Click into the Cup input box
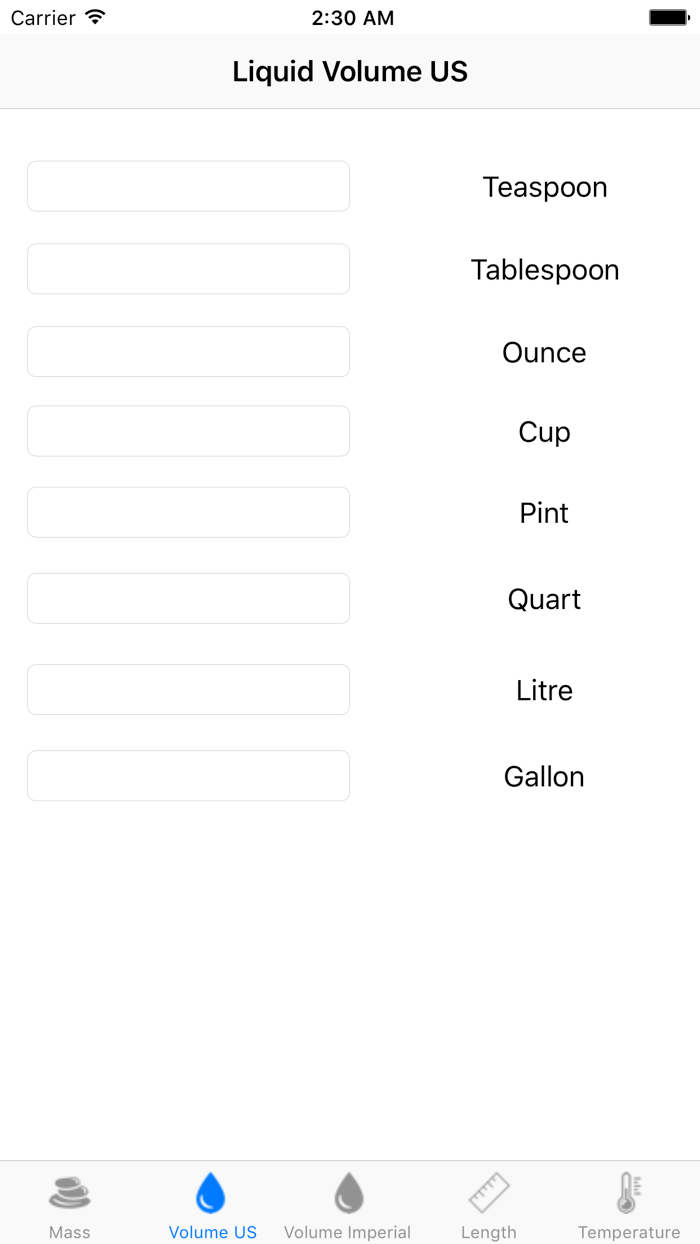This screenshot has height=1244, width=700. 188,431
